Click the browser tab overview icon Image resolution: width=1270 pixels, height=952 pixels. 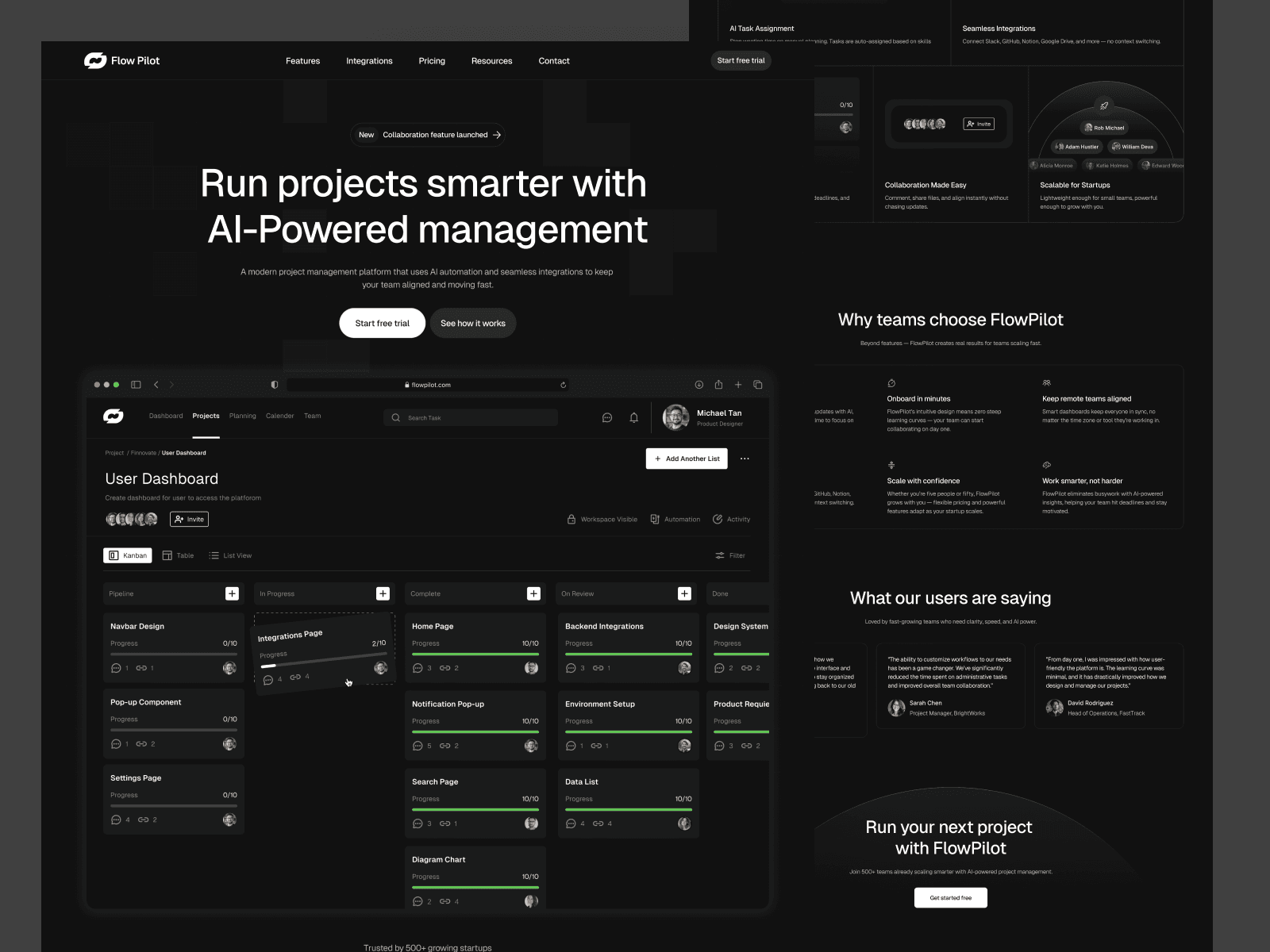[x=758, y=385]
